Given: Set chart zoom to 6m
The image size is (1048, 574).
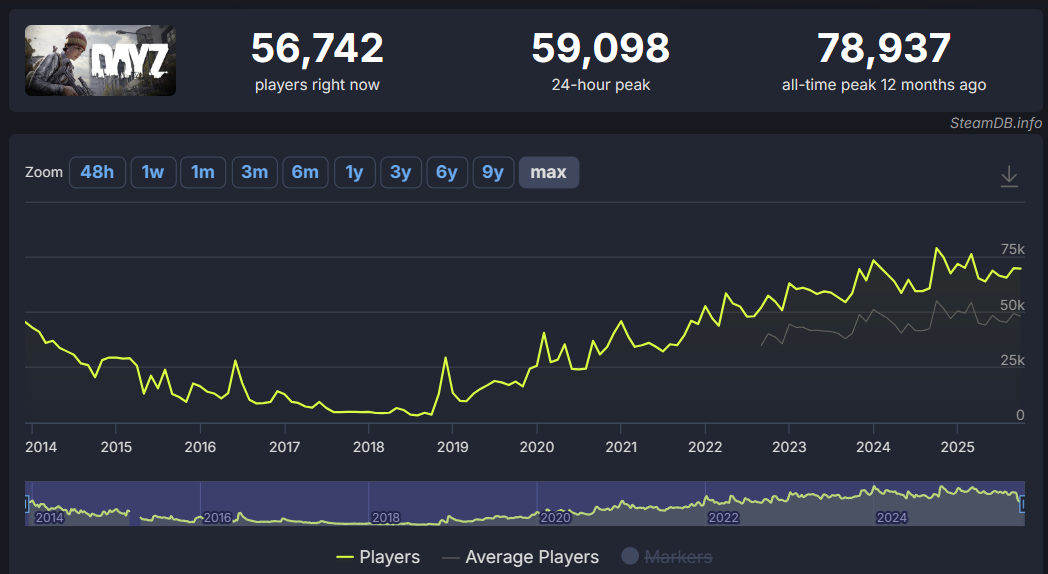Looking at the screenshot, I should pos(305,172).
